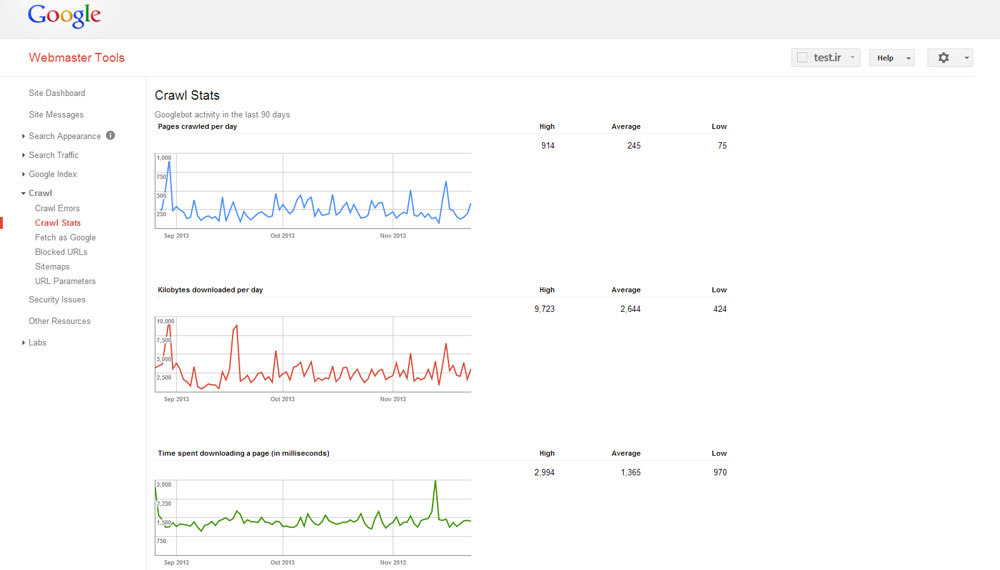Click the Pages crawled per day chart

click(313, 191)
